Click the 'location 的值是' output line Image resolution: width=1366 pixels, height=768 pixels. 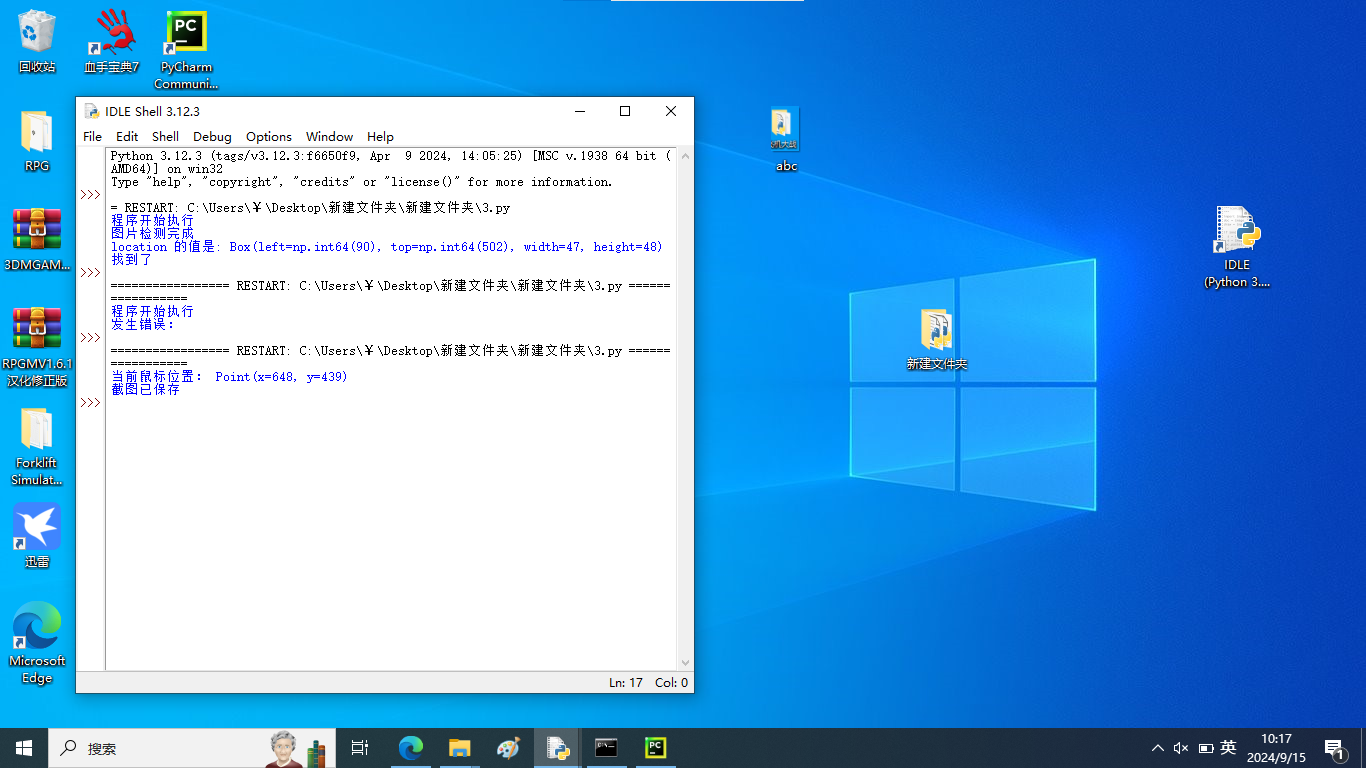[386, 246]
